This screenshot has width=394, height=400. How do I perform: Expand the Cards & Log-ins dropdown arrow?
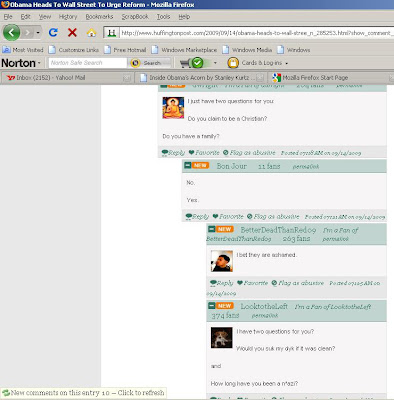tap(287, 63)
